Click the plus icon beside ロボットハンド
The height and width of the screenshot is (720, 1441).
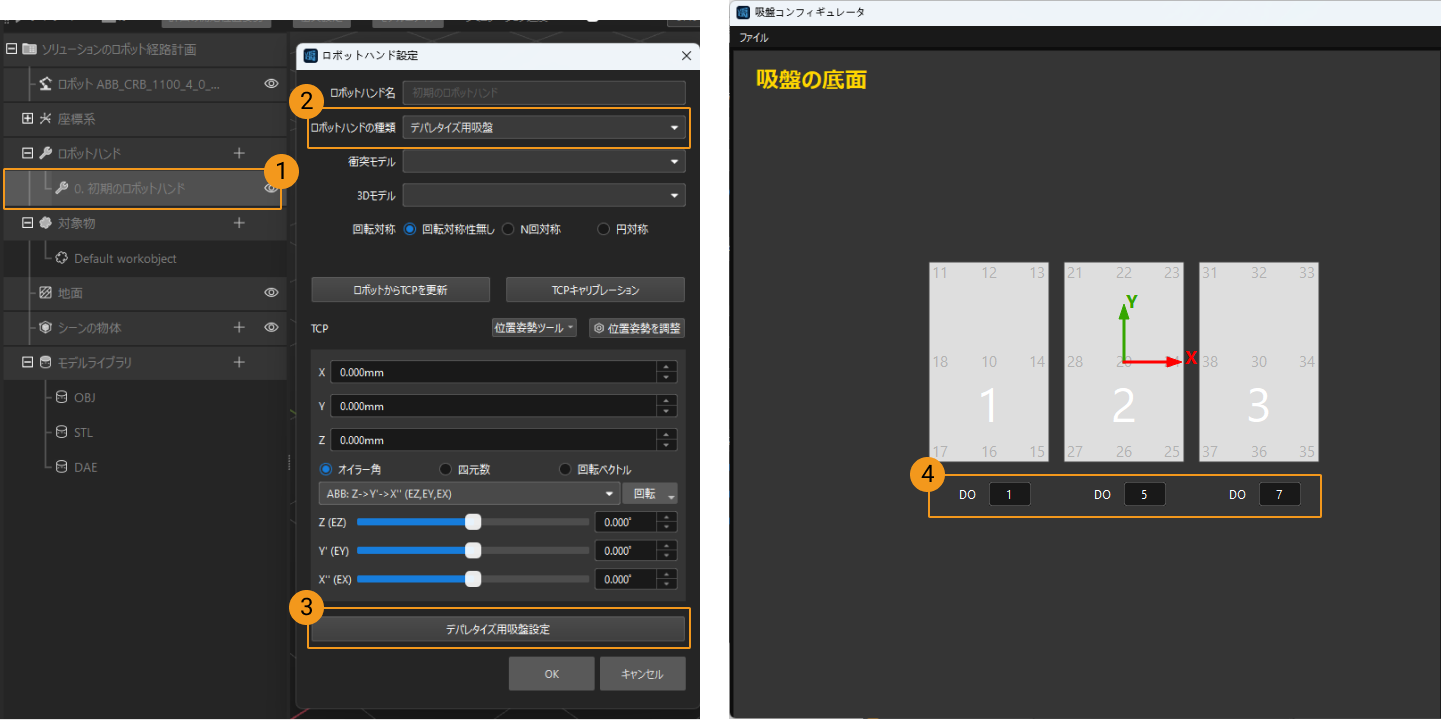click(x=239, y=153)
